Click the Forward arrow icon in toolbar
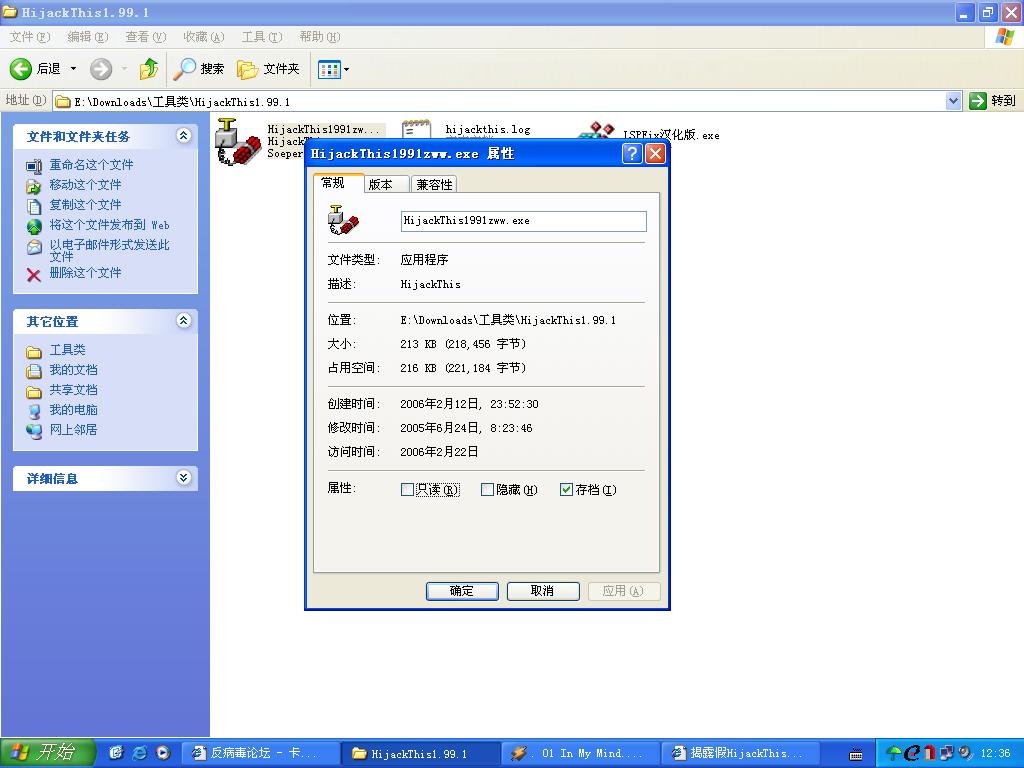 pyautogui.click(x=101, y=69)
